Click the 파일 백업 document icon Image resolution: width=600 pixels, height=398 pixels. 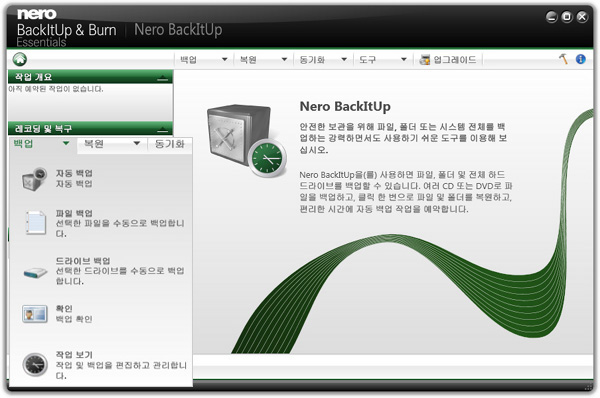click(x=36, y=222)
